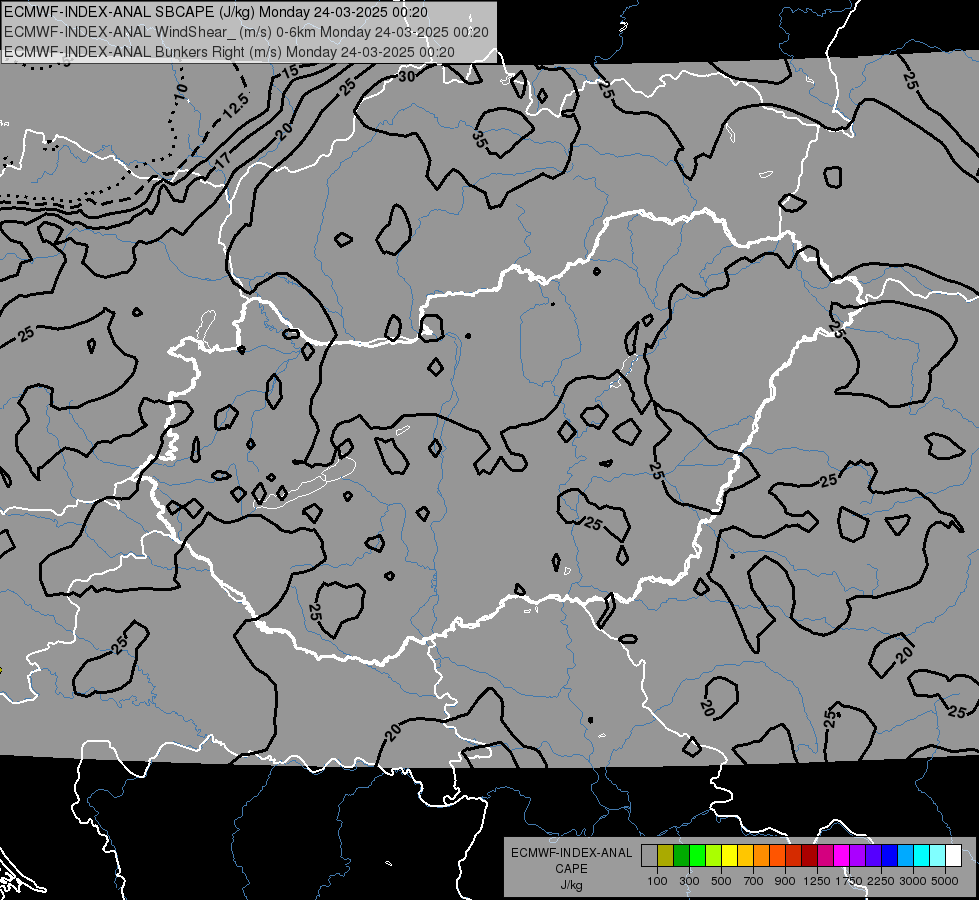Click the 3000 legend value
This screenshot has width=979, height=900.
coord(913,881)
